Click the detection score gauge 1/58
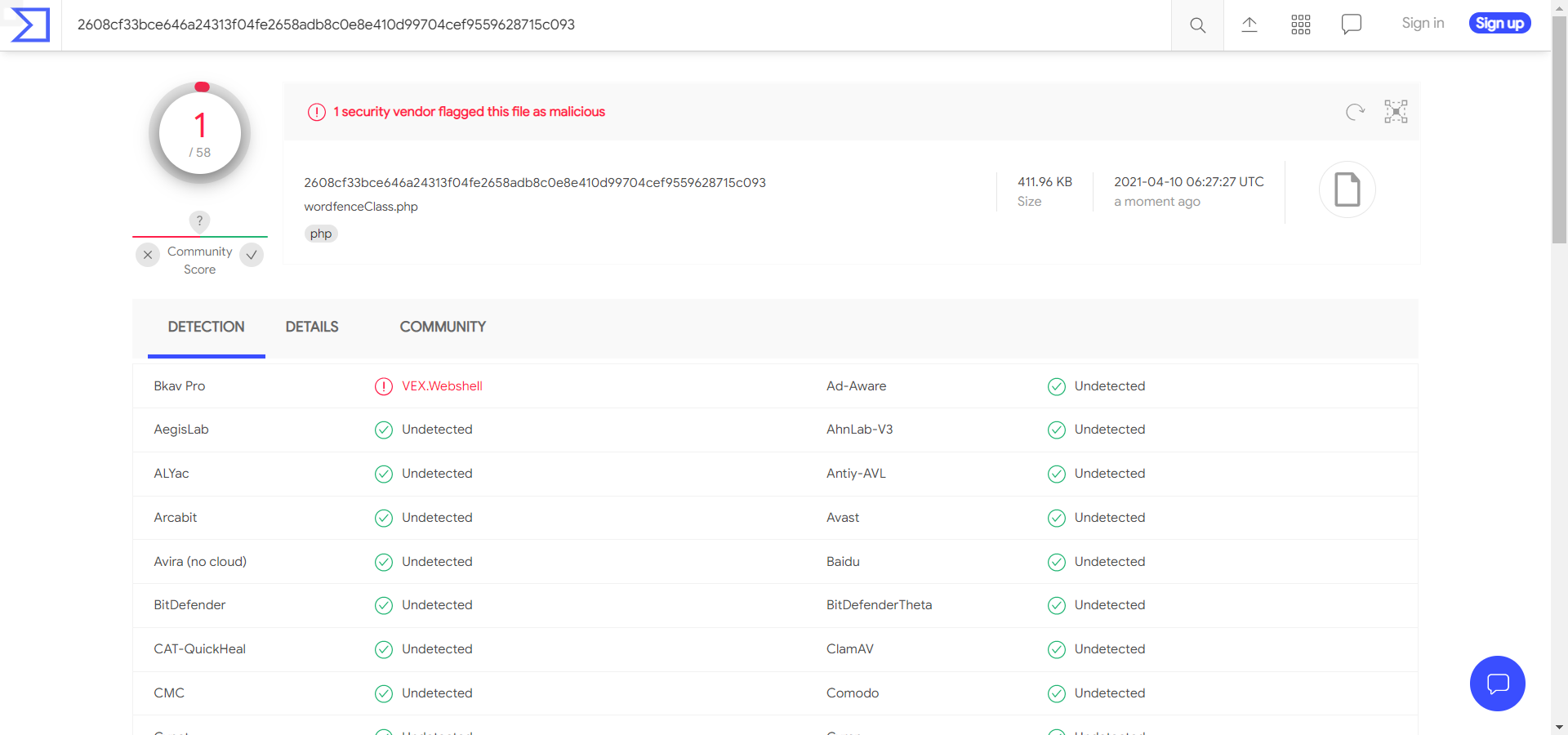The image size is (1568, 735). [x=200, y=133]
